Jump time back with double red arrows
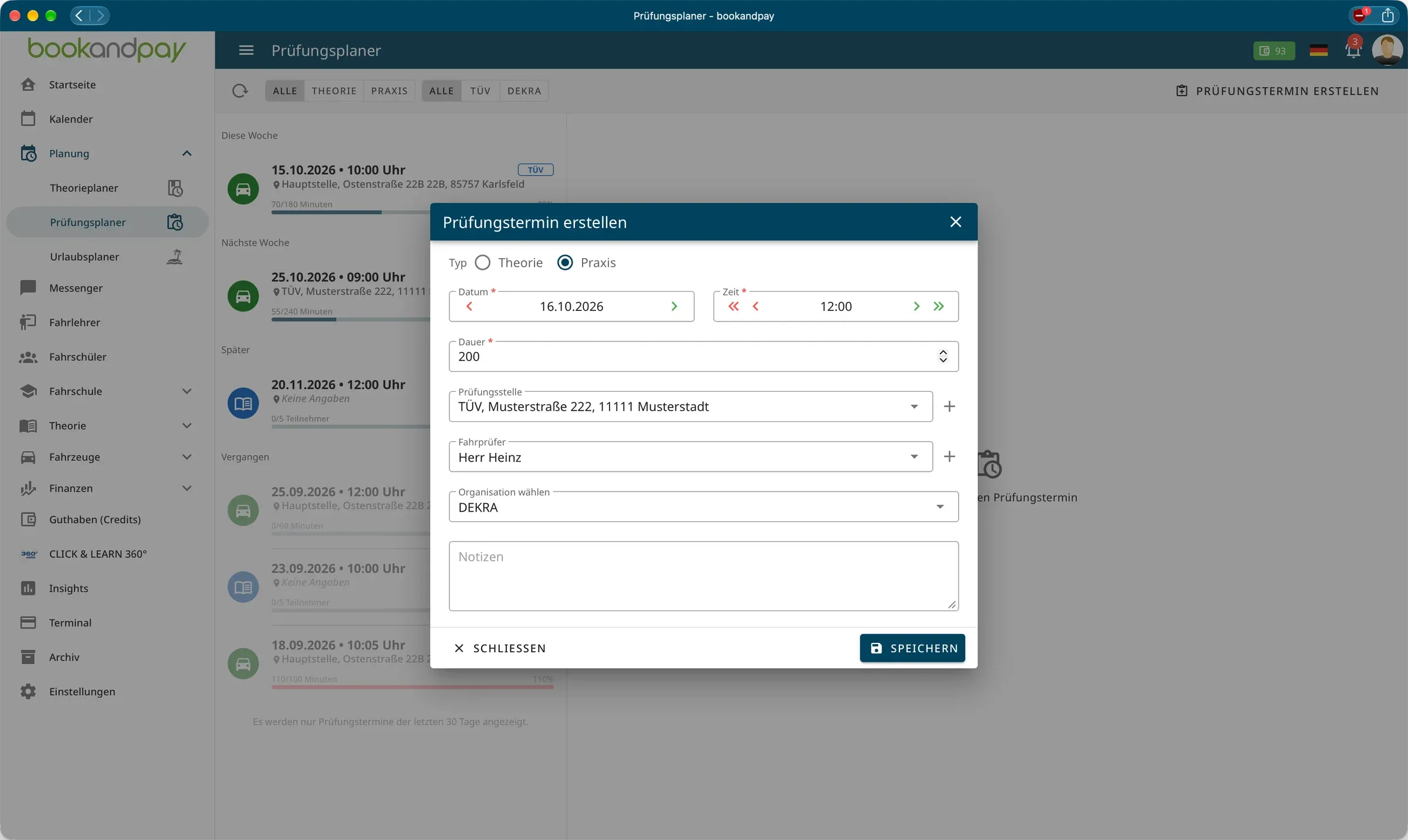 [733, 306]
